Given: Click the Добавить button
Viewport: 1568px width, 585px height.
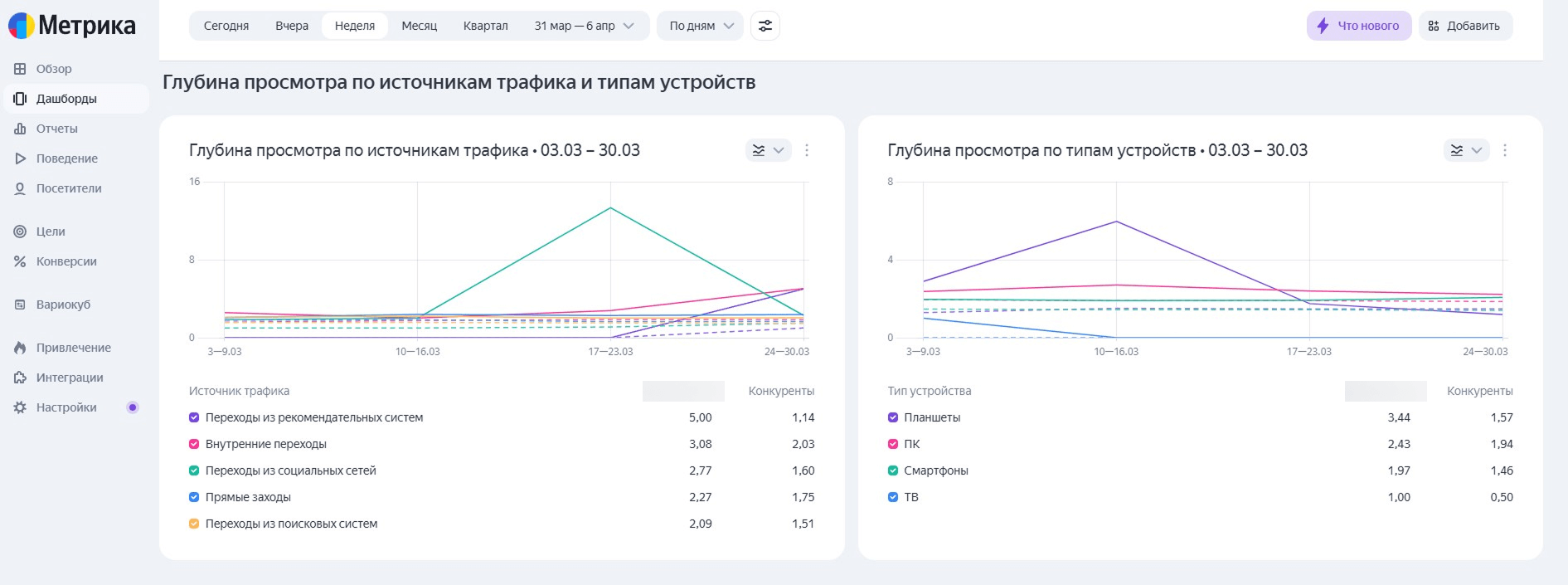Looking at the screenshot, I should pos(1464,26).
